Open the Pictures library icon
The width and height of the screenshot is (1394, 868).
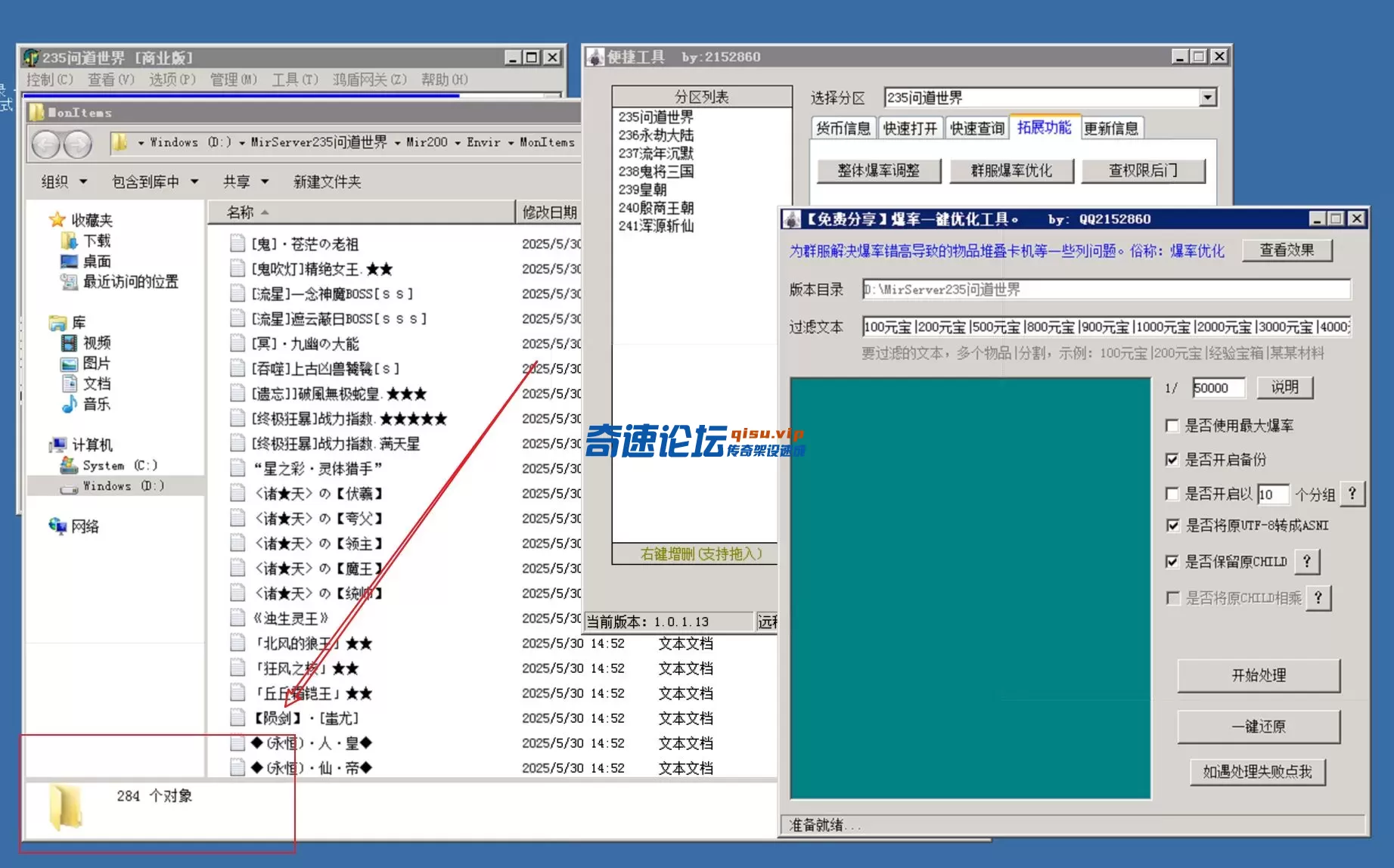[x=70, y=363]
